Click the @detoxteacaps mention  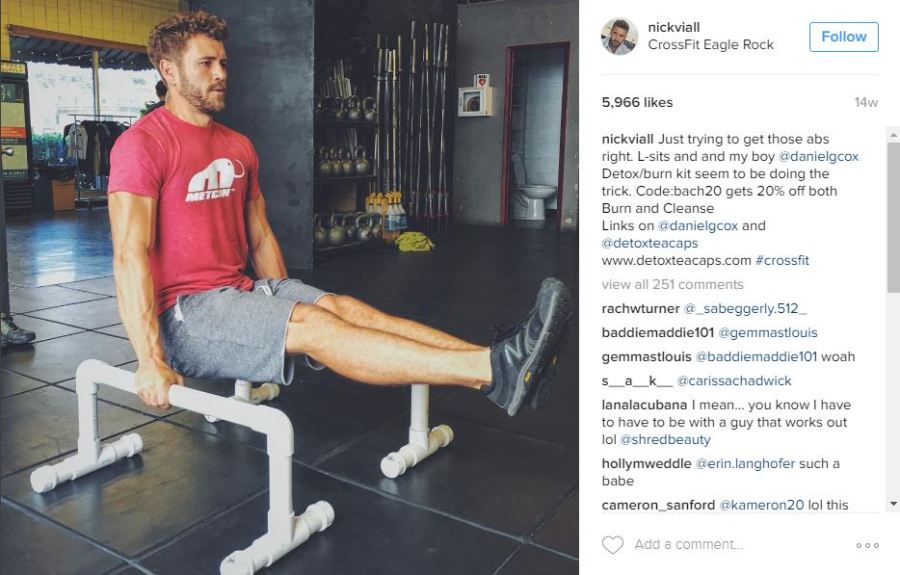(650, 243)
